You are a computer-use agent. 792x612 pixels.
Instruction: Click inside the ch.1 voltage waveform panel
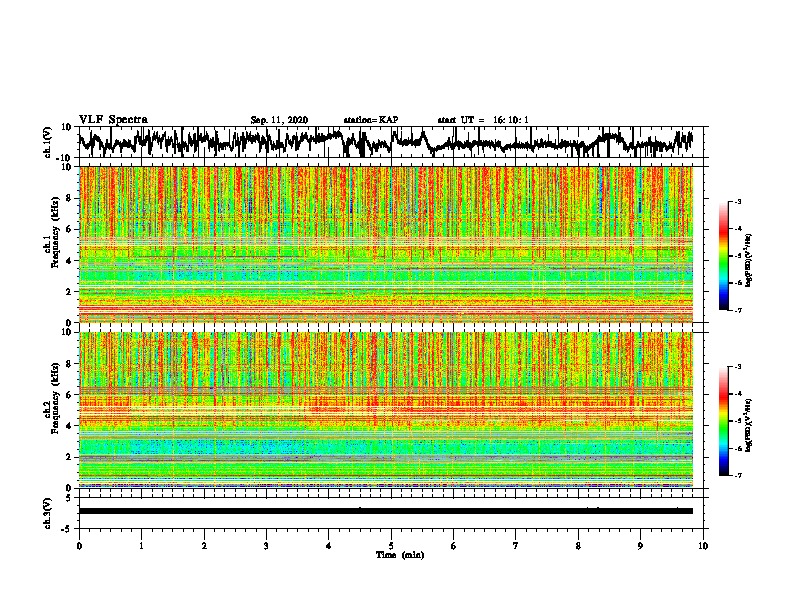coord(393,142)
